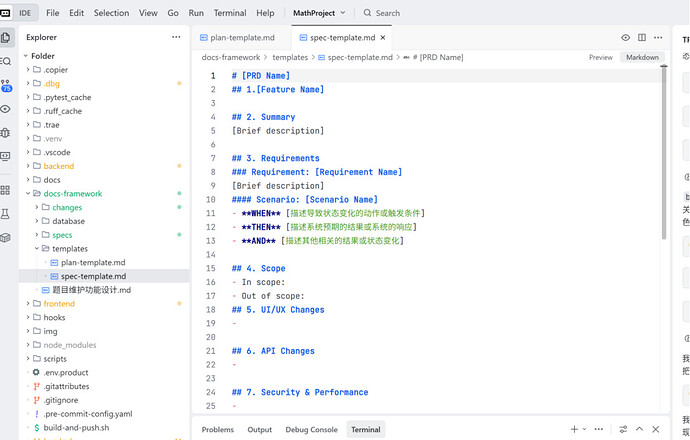Open the MathProject project dropdown
This screenshot has height=440, width=690.
[319, 13]
